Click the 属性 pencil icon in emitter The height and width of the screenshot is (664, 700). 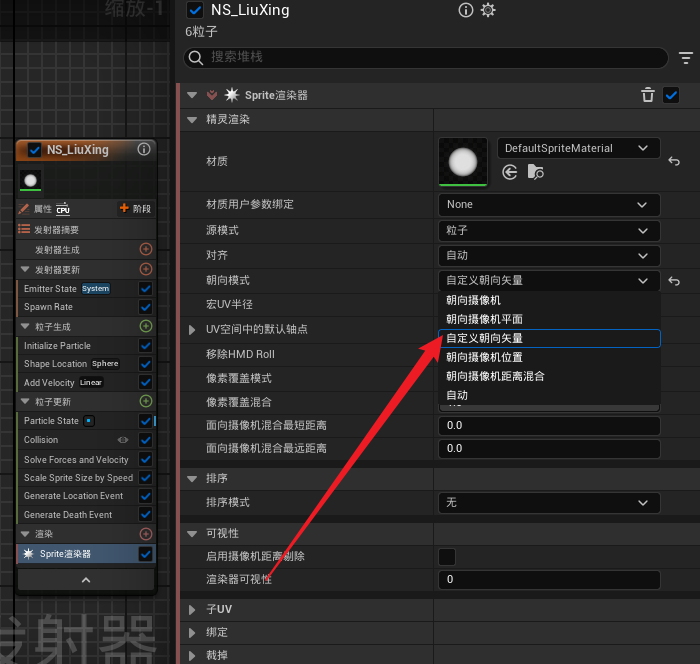click(23, 209)
